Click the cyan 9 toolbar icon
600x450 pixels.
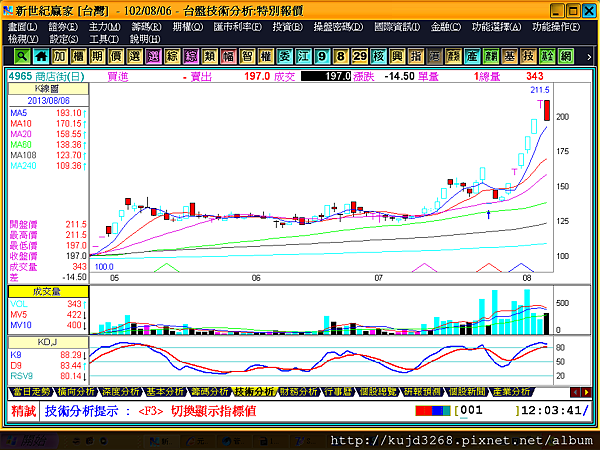tap(322, 57)
